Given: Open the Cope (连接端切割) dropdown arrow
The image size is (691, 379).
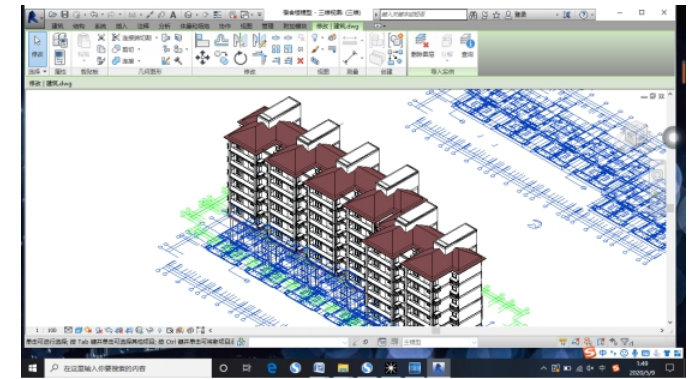Looking at the screenshot, I should [x=156, y=38].
